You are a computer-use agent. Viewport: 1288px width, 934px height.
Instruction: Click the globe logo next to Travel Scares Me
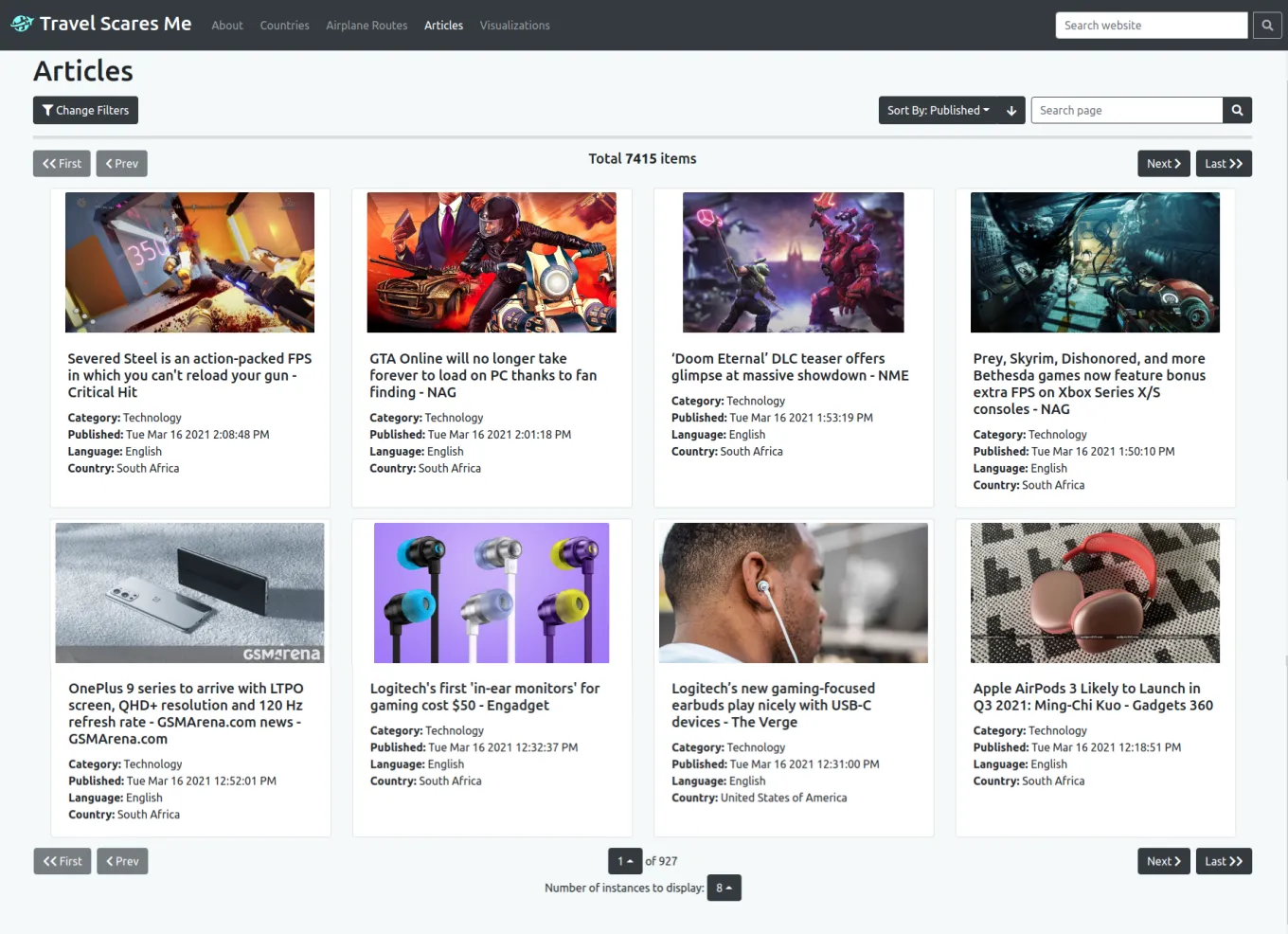click(21, 23)
